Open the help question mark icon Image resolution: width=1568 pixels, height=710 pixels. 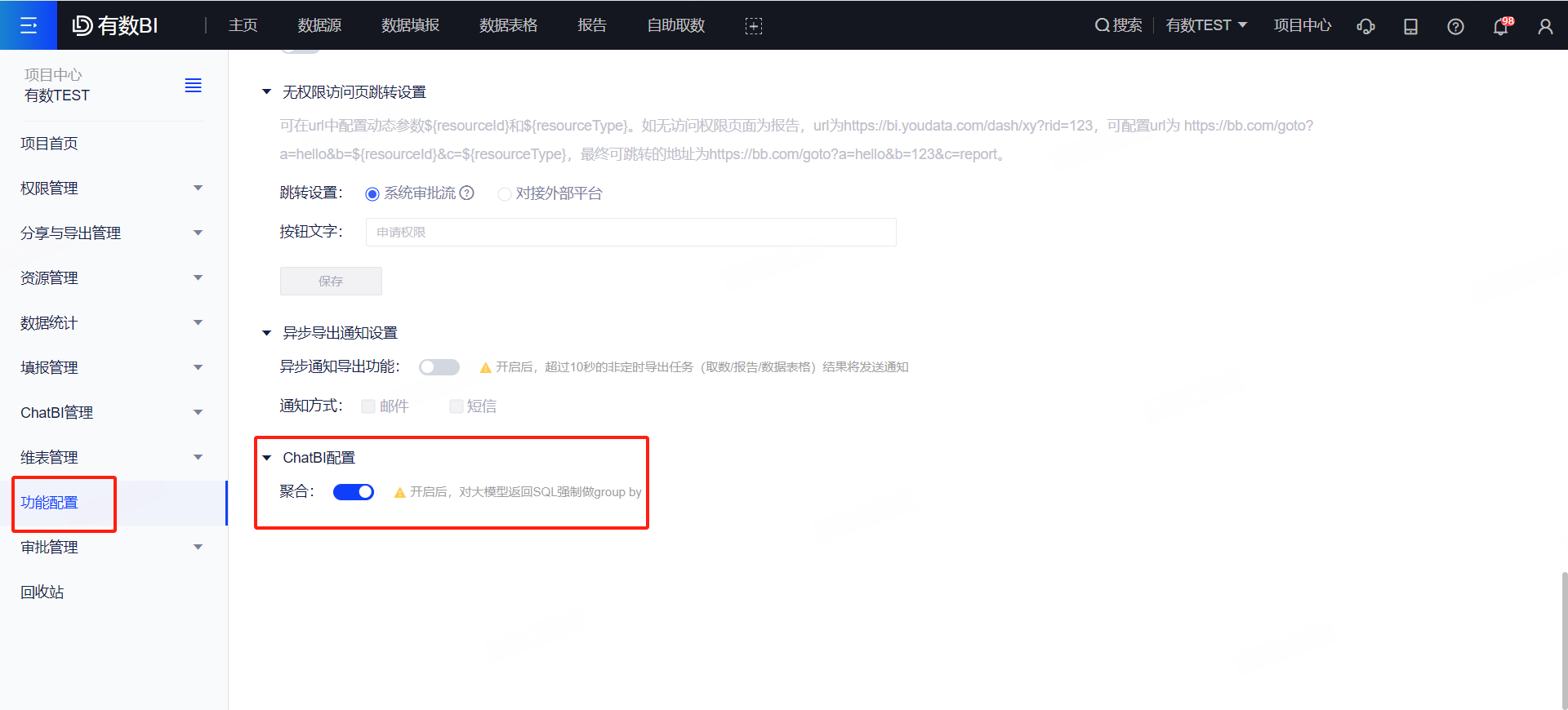click(1455, 26)
